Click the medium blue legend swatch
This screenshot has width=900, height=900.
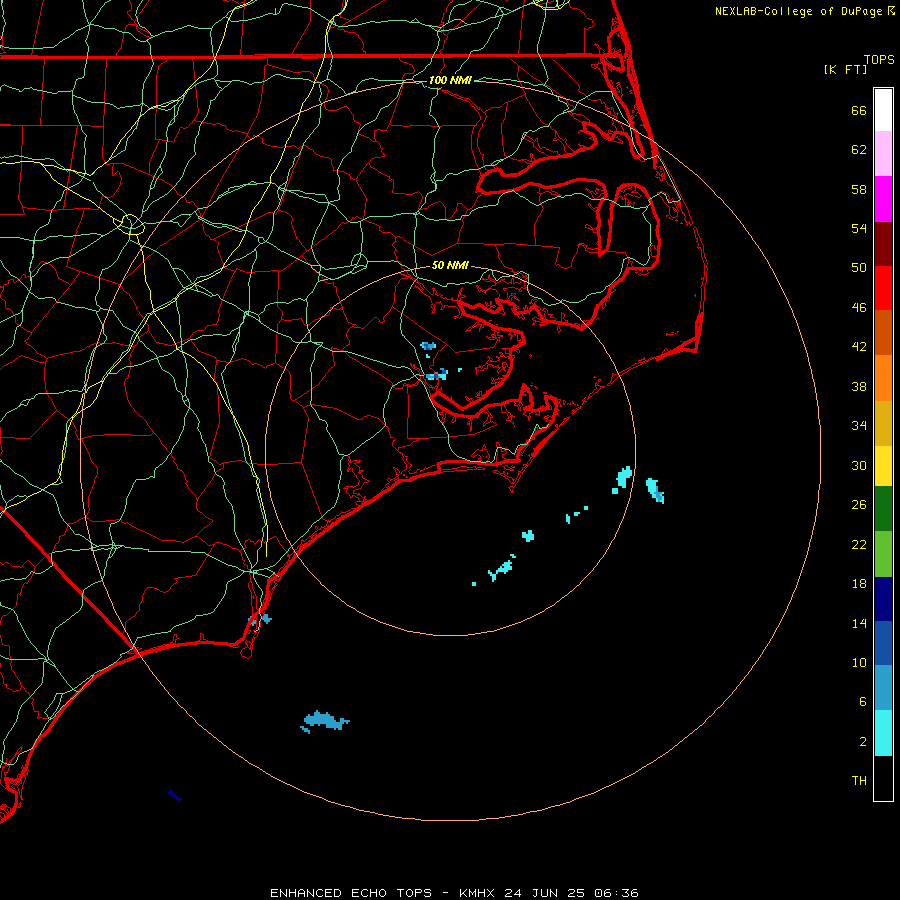(883, 643)
